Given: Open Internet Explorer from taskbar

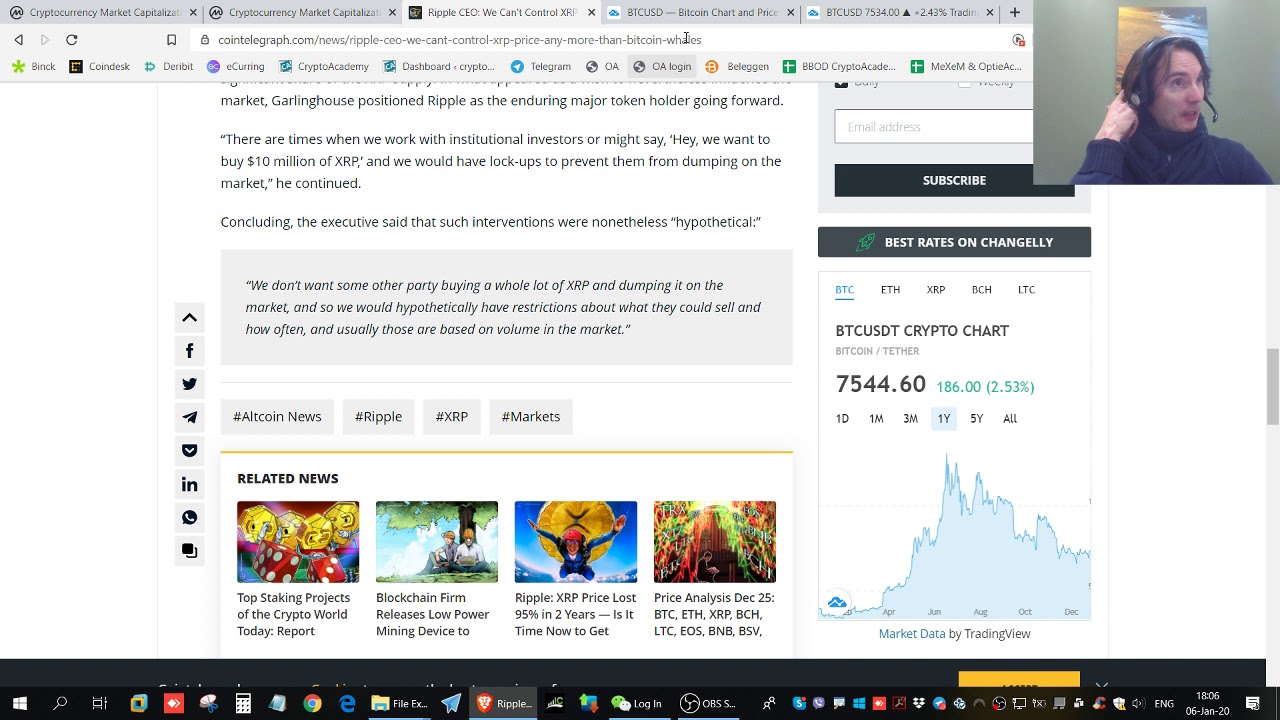Looking at the screenshot, I should (x=347, y=704).
